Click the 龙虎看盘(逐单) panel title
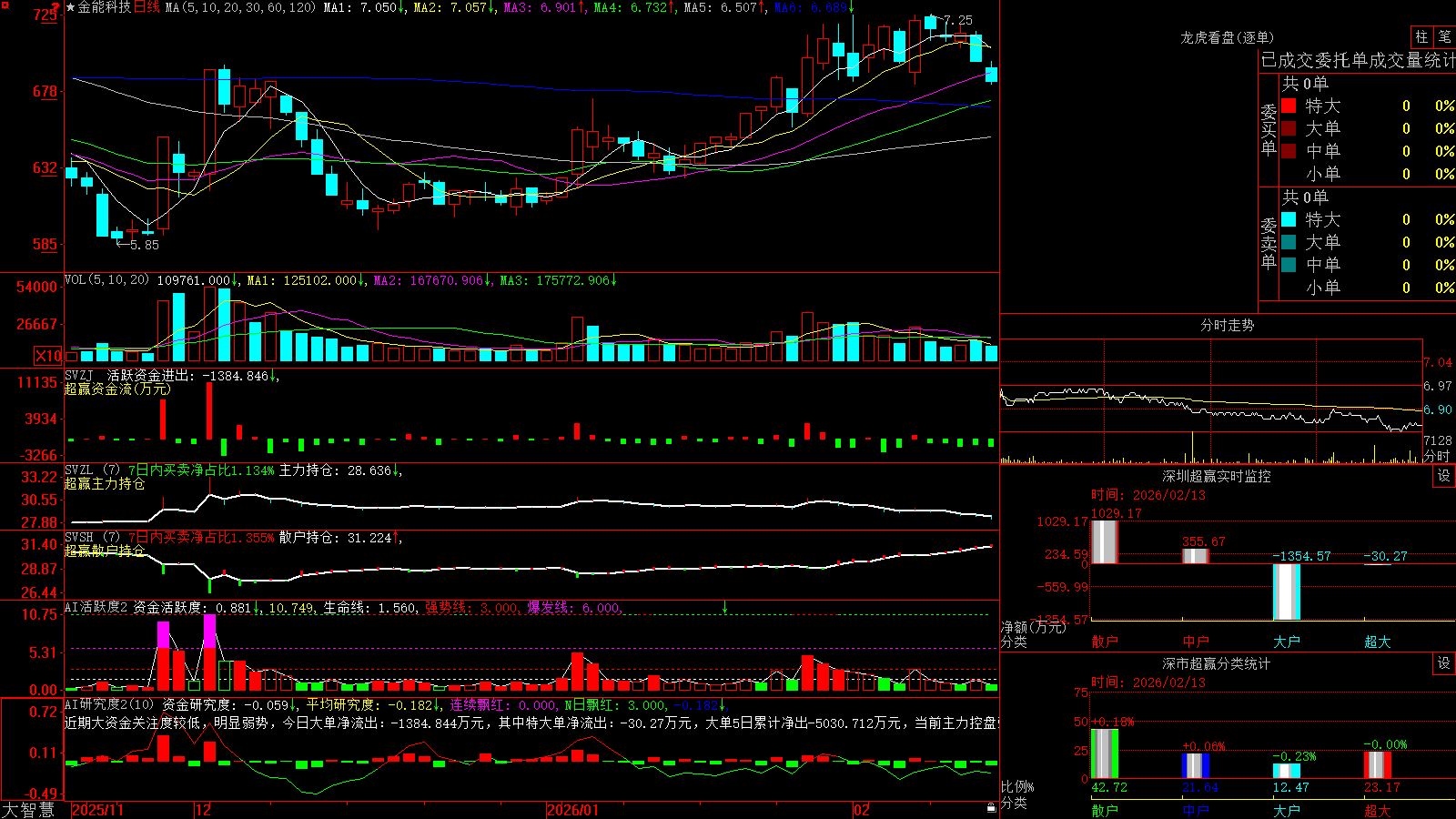This screenshot has width=1456, height=819. point(1227,37)
